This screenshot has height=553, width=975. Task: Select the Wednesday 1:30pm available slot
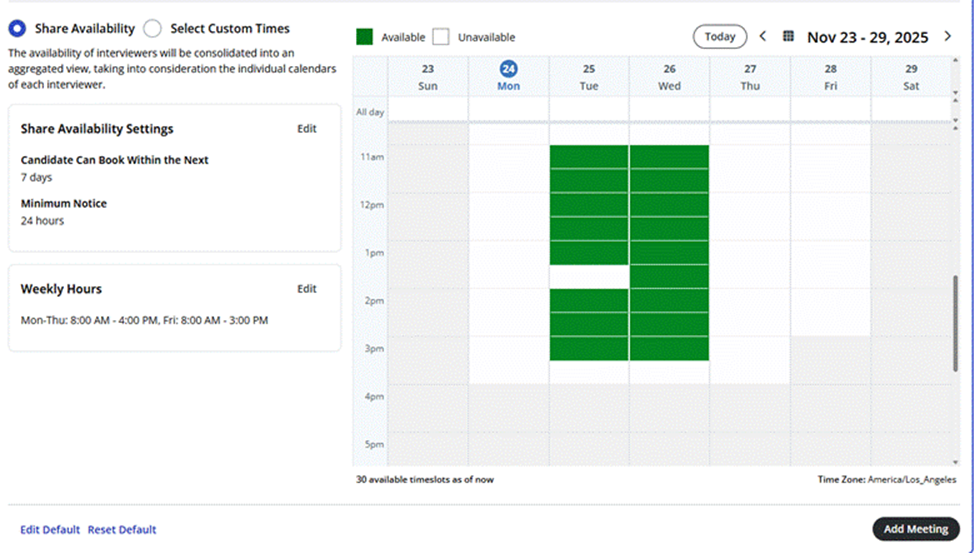[x=669, y=277]
